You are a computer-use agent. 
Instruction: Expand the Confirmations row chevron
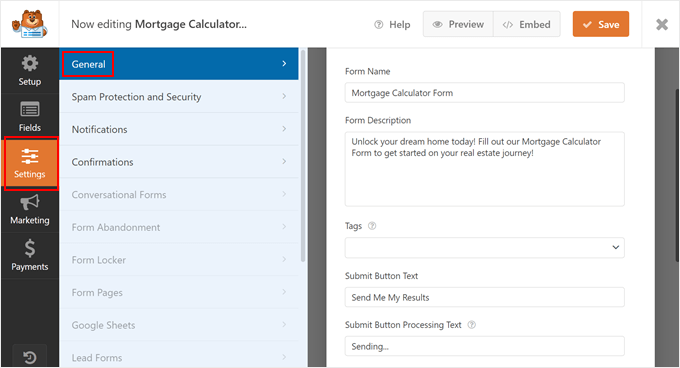[284, 161]
